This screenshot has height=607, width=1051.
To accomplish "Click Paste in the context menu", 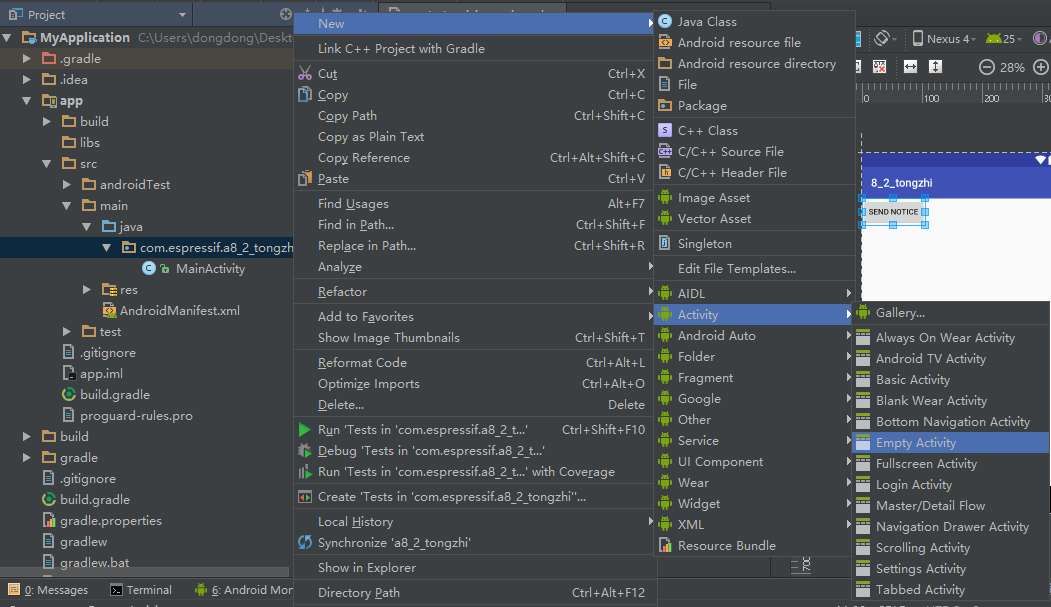I will (474, 179).
